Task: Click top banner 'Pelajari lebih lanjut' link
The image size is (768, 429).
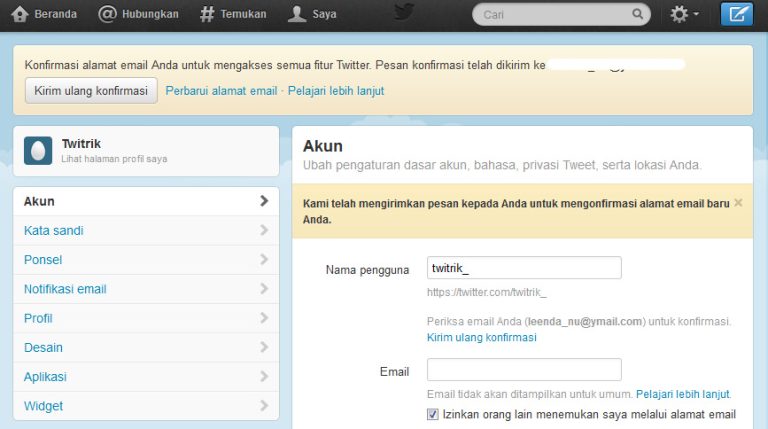Action: (x=336, y=91)
